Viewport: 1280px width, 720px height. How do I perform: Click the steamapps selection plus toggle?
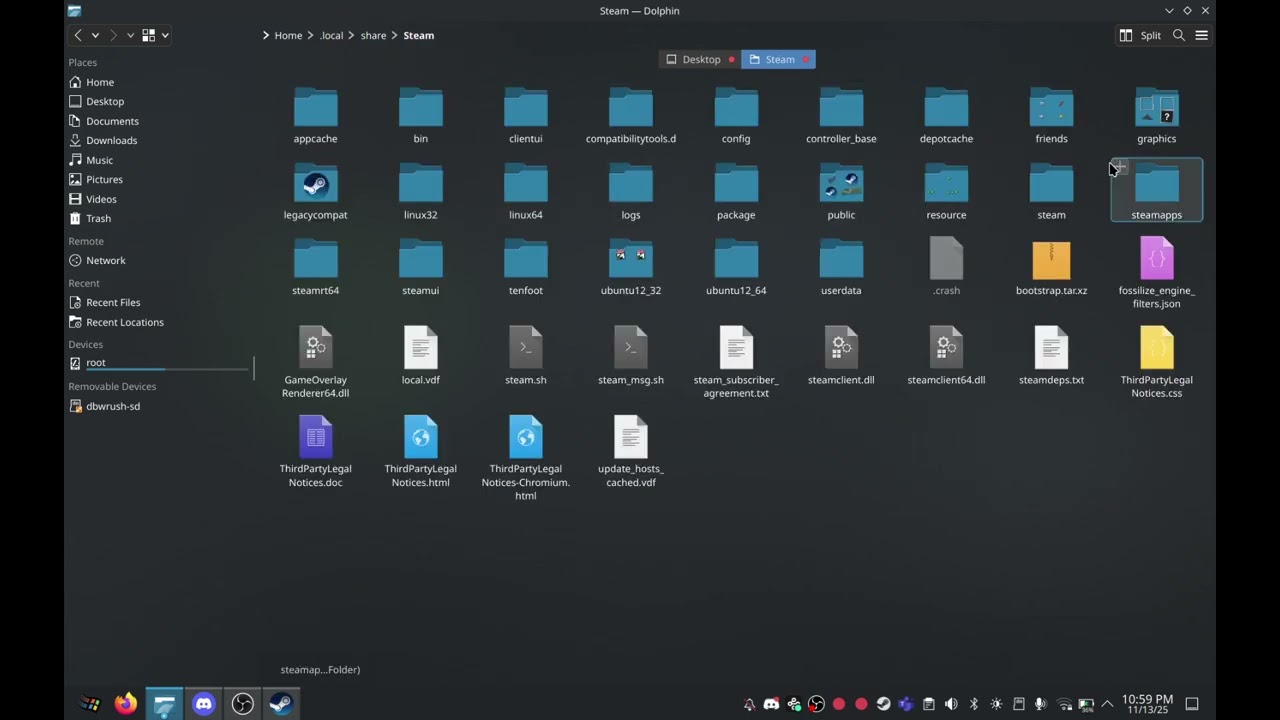coord(1120,167)
